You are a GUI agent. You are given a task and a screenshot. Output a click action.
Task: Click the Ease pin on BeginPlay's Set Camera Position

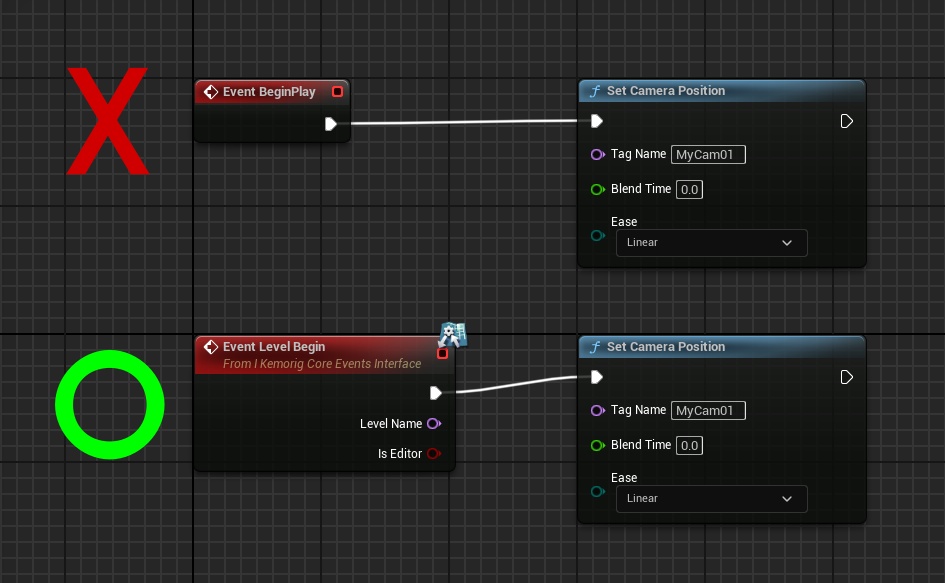[x=597, y=236]
